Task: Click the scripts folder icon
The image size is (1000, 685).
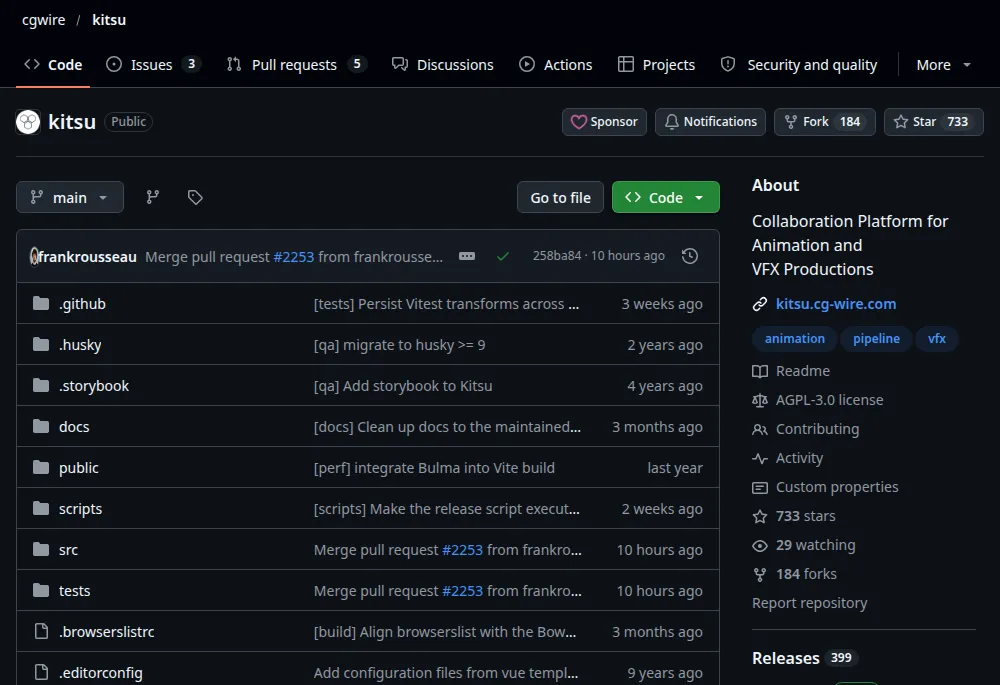Action: (41, 508)
